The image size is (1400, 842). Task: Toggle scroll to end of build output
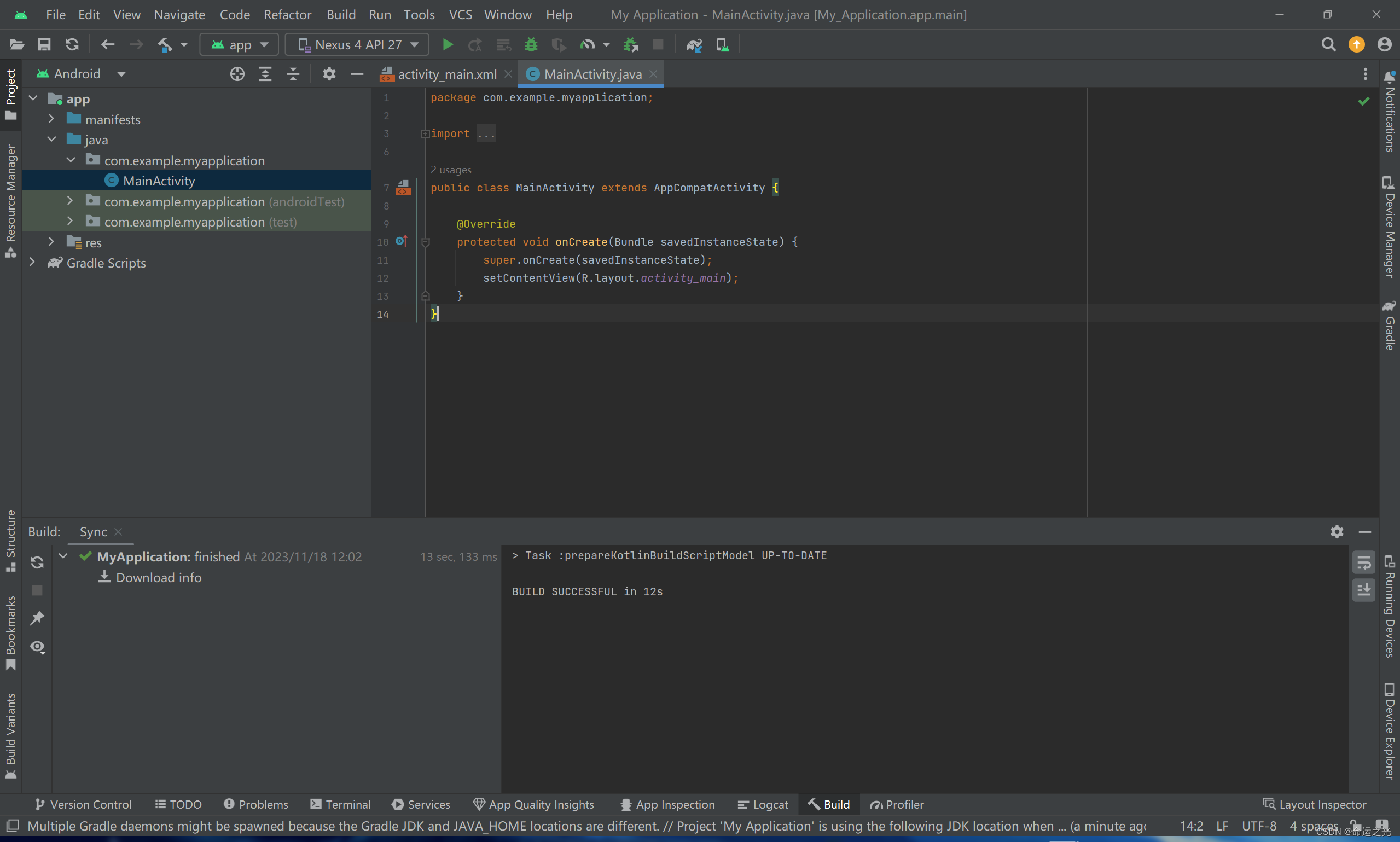[1363, 590]
